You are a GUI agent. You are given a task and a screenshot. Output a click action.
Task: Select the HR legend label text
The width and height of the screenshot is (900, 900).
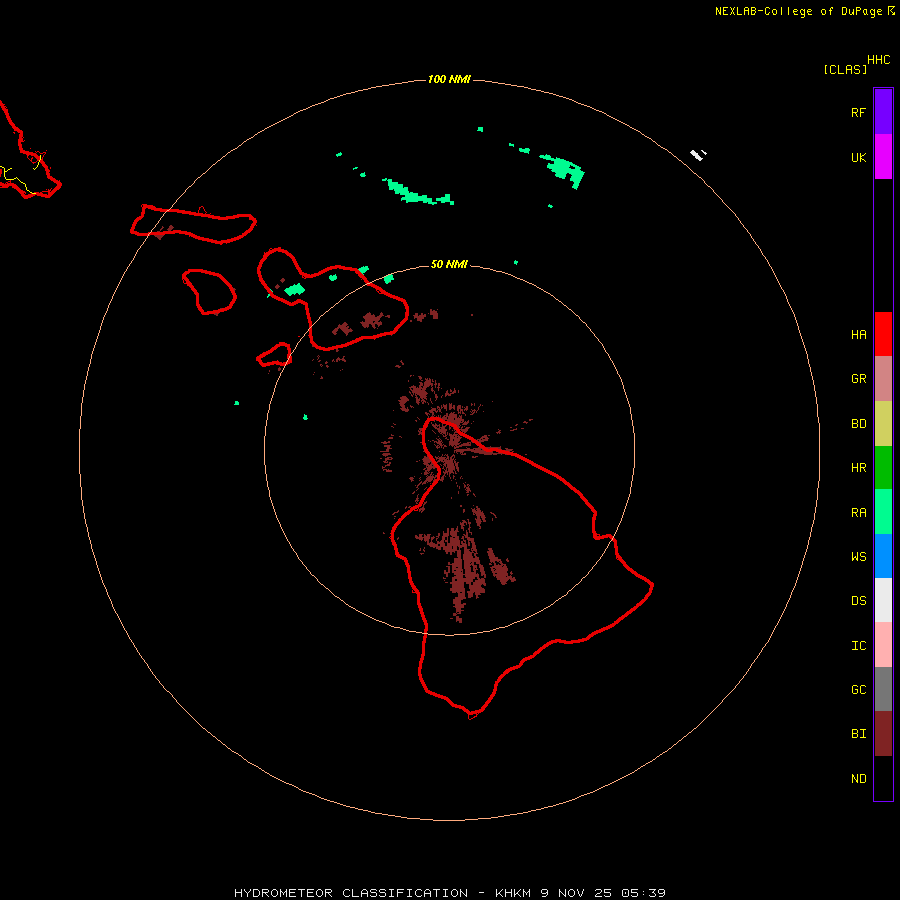[x=858, y=468]
